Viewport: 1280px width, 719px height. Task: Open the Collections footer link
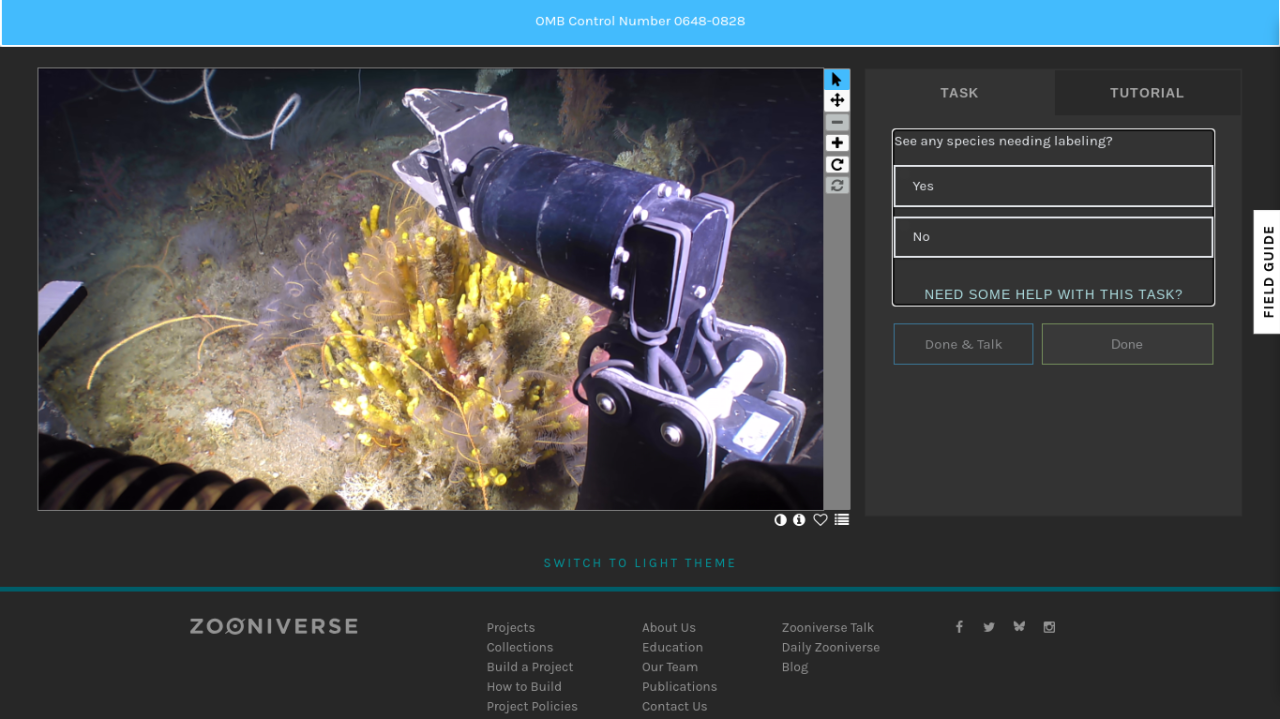(x=520, y=647)
